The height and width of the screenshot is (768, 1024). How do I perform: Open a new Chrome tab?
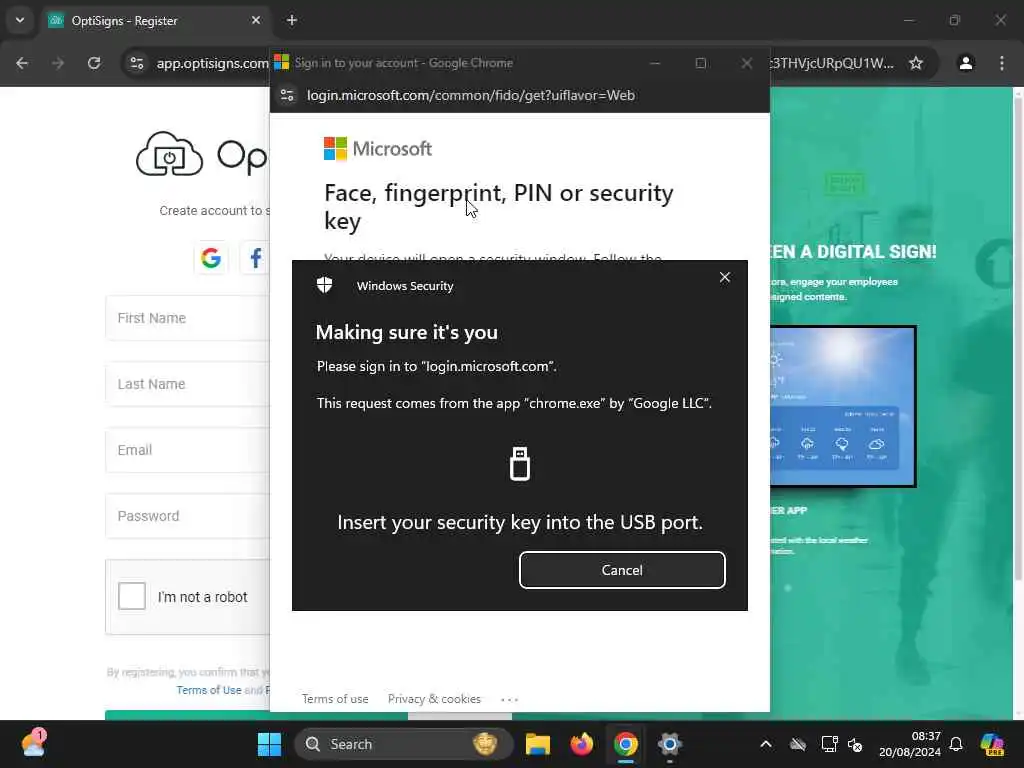click(292, 20)
